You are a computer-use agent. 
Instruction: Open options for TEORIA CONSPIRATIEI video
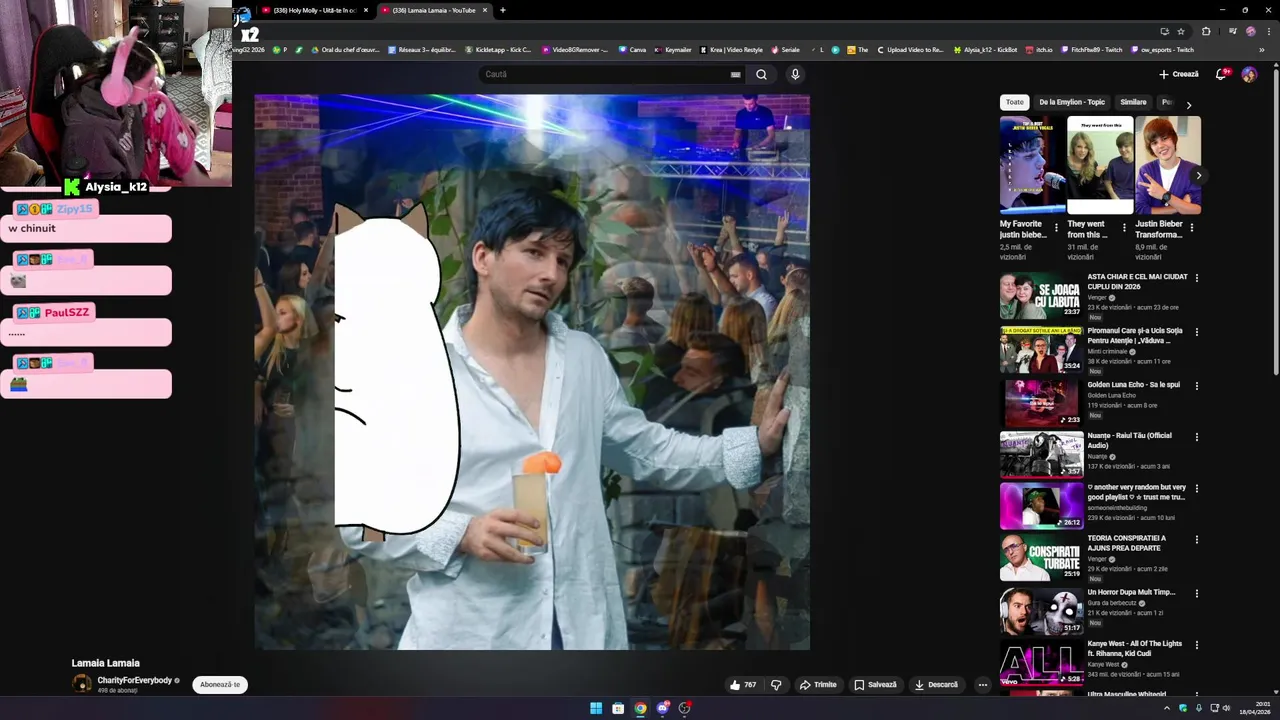[x=1196, y=540]
